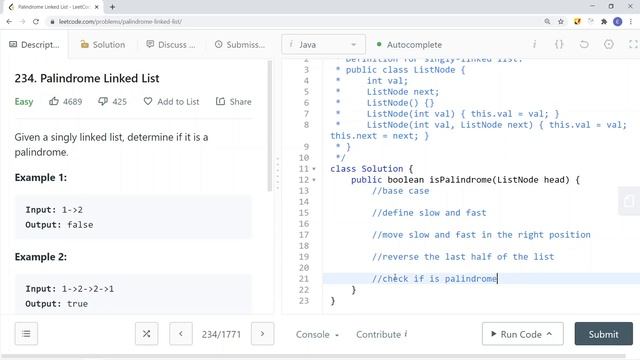Click the horizontal scrollbar at page bottom
This screenshot has height=360, width=640.
[x=313, y=356]
